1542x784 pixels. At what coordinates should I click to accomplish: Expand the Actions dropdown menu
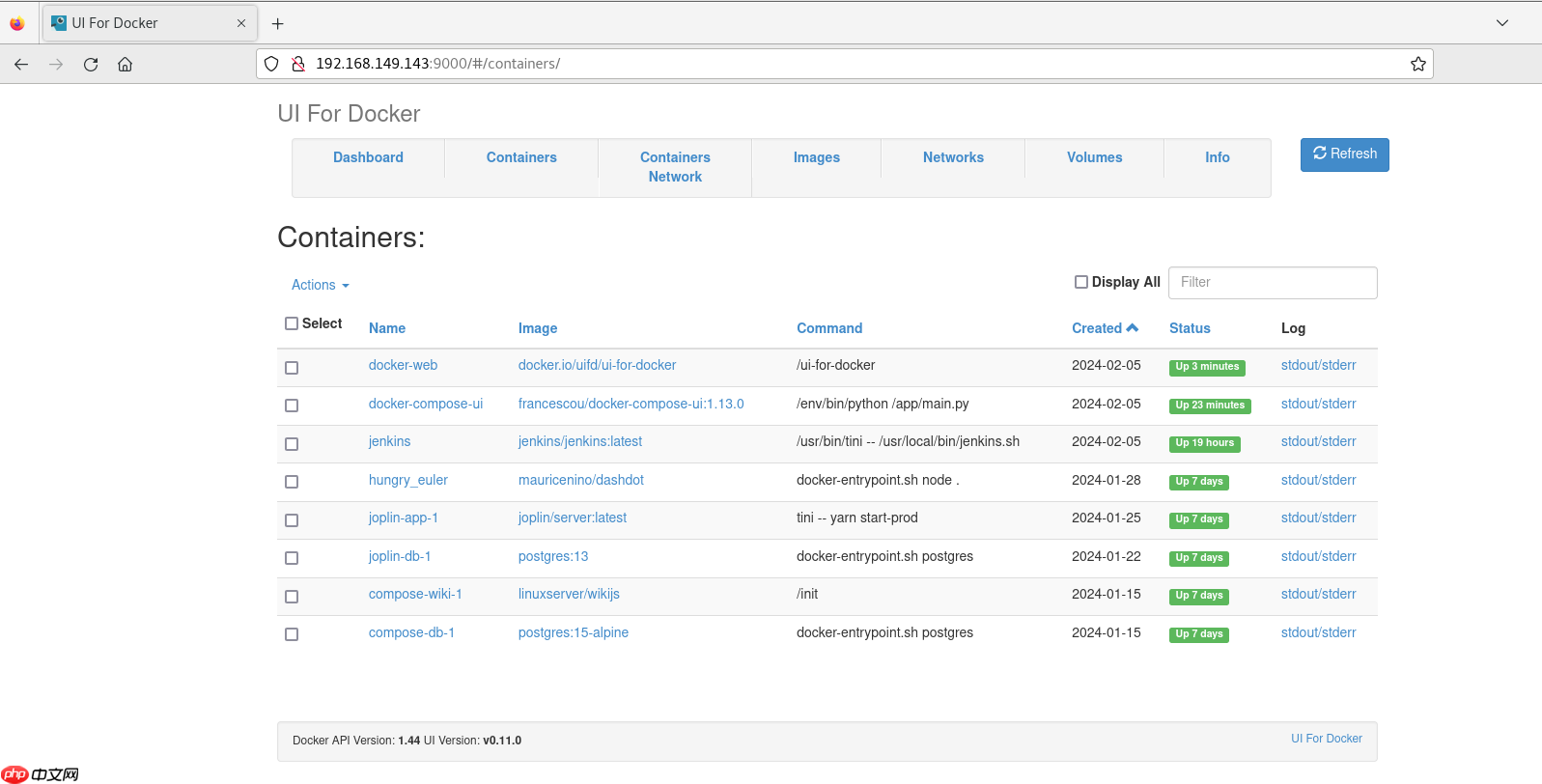tap(321, 285)
